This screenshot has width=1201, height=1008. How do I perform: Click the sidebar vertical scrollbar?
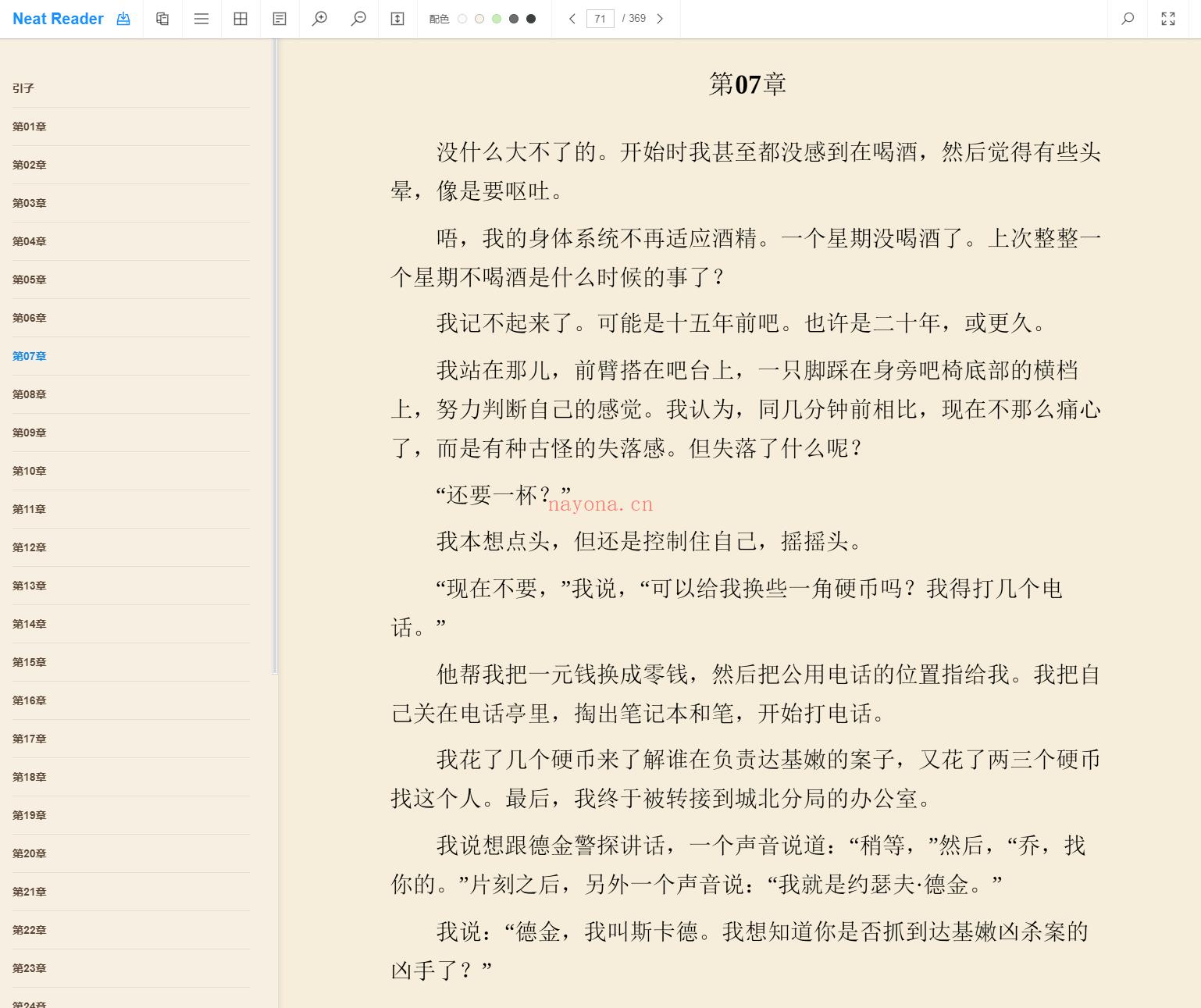[x=275, y=356]
